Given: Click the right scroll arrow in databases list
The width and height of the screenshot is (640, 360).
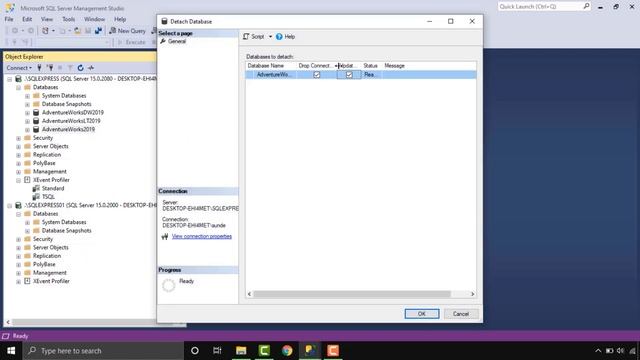Looking at the screenshot, I should point(472,294).
